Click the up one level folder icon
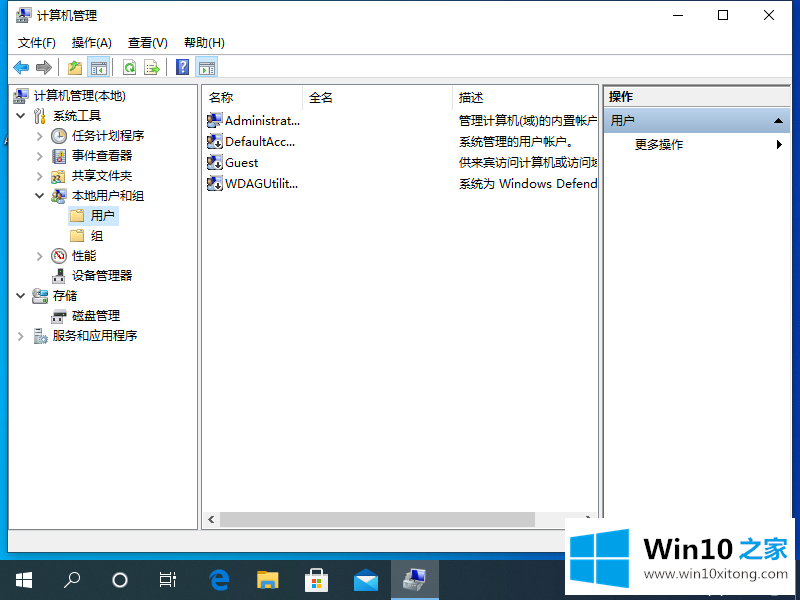This screenshot has width=800, height=600. [74, 67]
